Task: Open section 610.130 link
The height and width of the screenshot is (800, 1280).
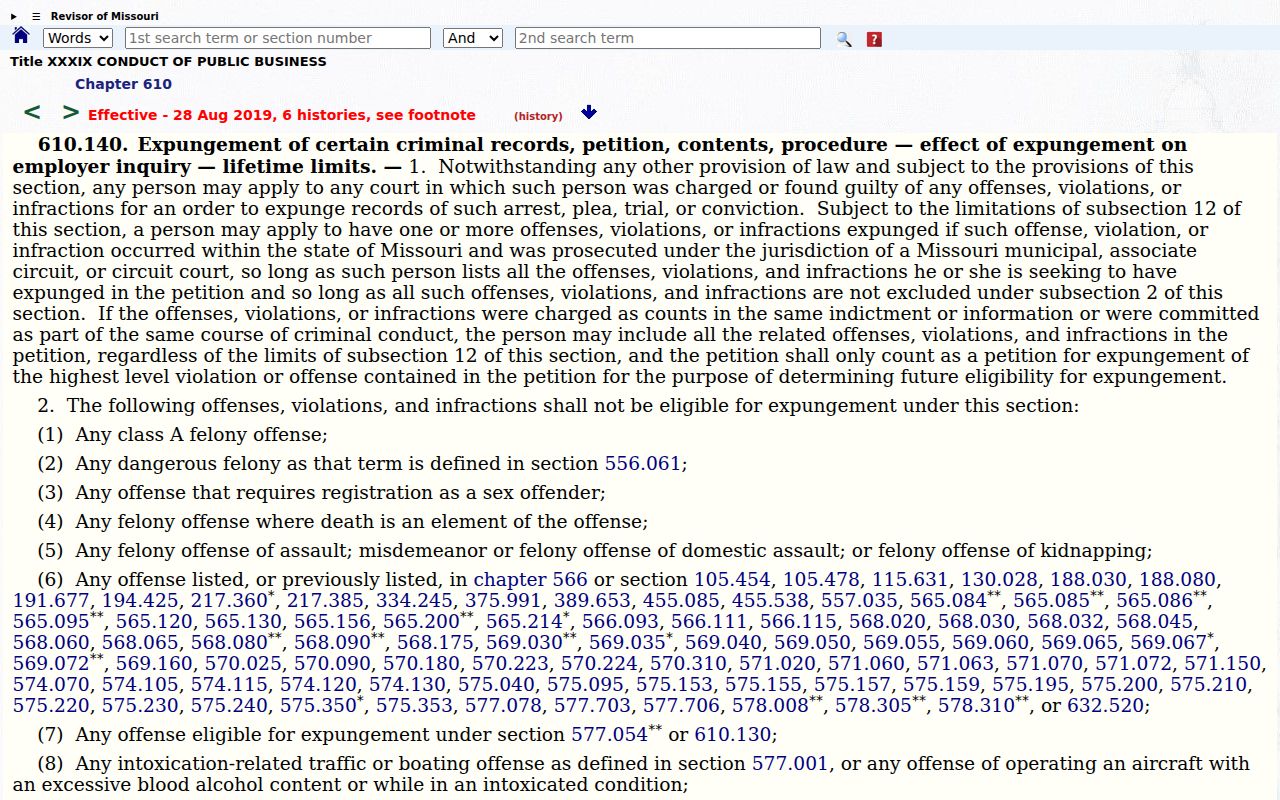Action: (733, 735)
